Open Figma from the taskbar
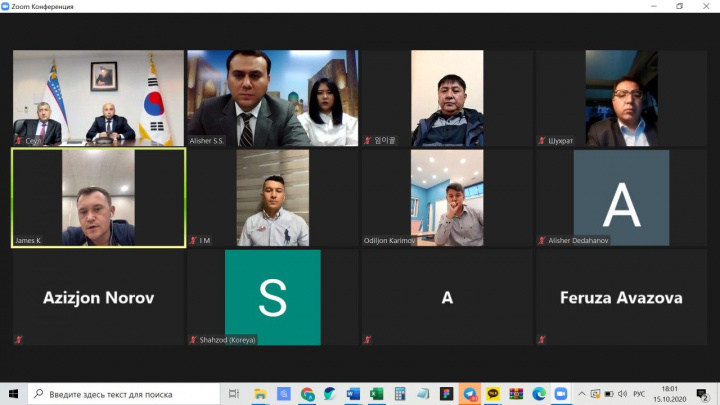 [446, 394]
